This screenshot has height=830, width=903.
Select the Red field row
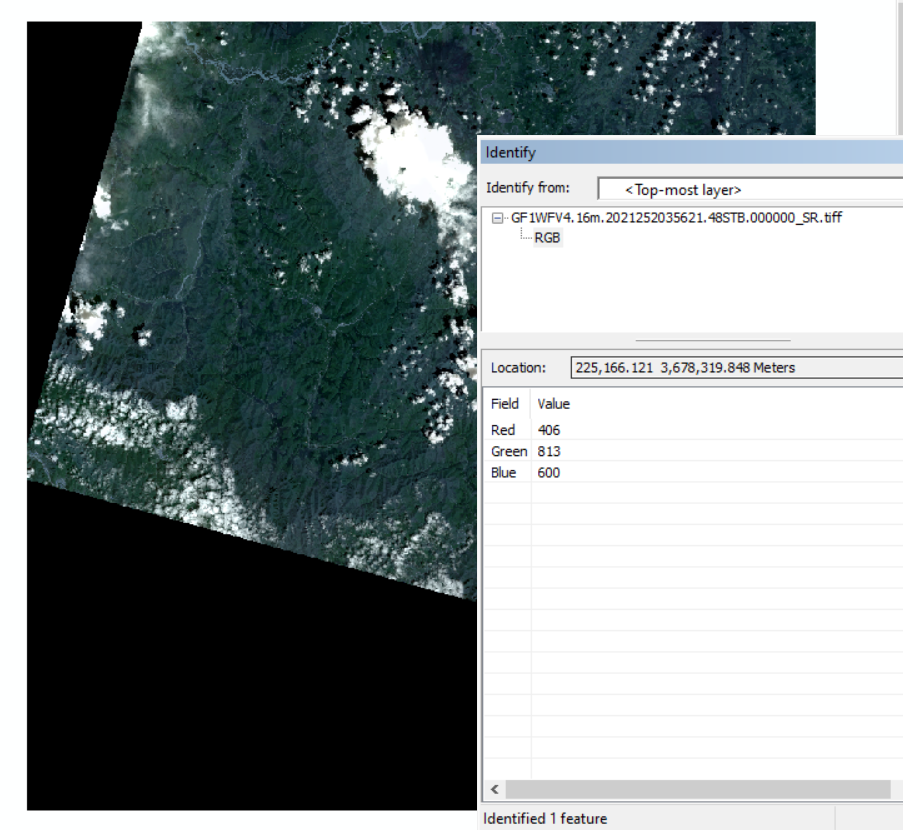click(504, 430)
